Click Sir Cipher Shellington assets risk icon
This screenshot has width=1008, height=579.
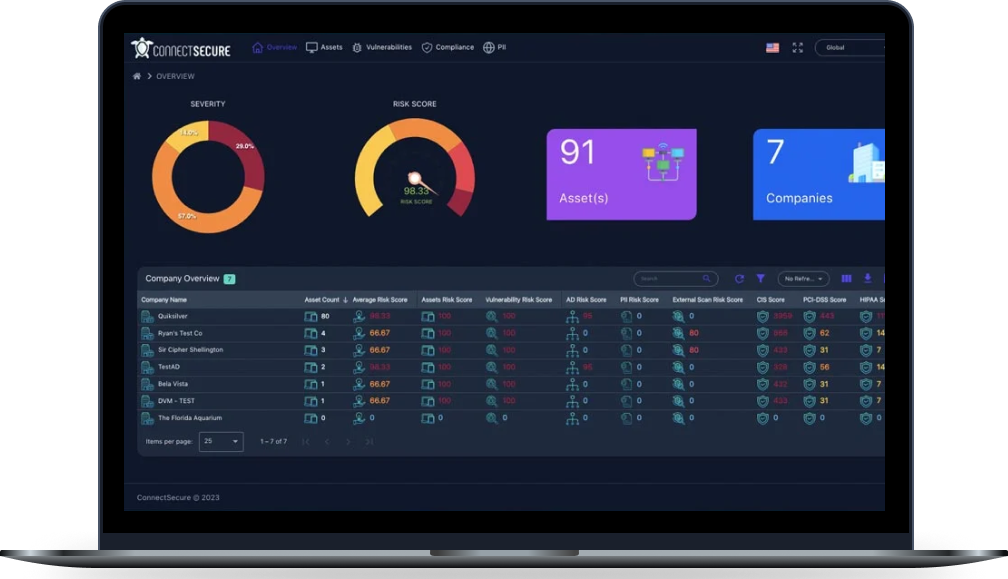click(428, 350)
